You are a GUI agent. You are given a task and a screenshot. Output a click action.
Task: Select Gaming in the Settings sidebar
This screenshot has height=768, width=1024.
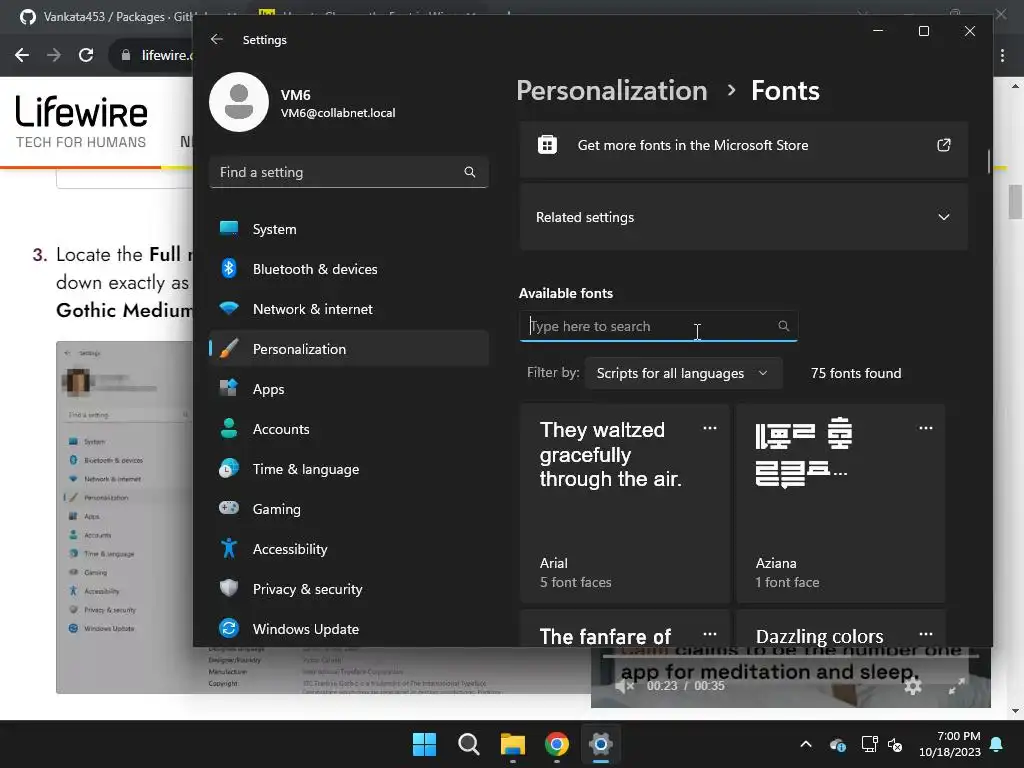tap(349, 509)
